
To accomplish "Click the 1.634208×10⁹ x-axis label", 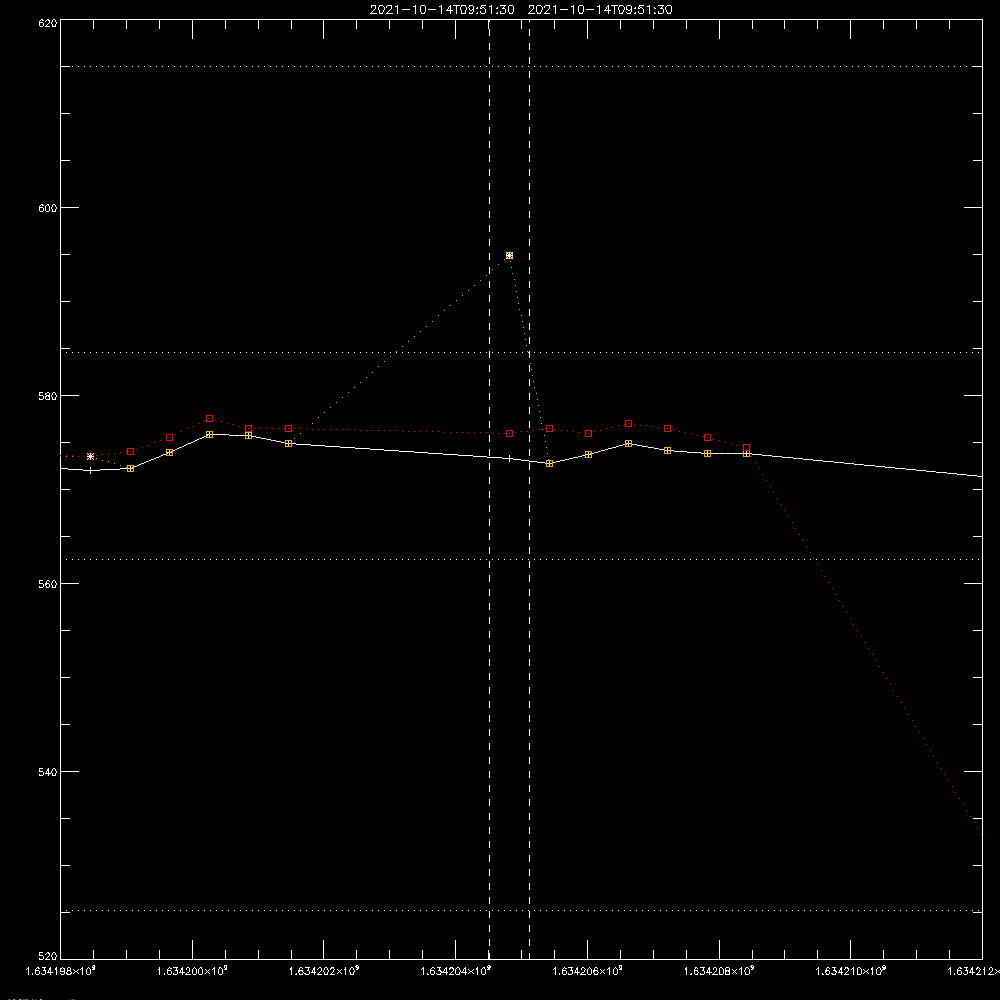I will (x=719, y=971).
